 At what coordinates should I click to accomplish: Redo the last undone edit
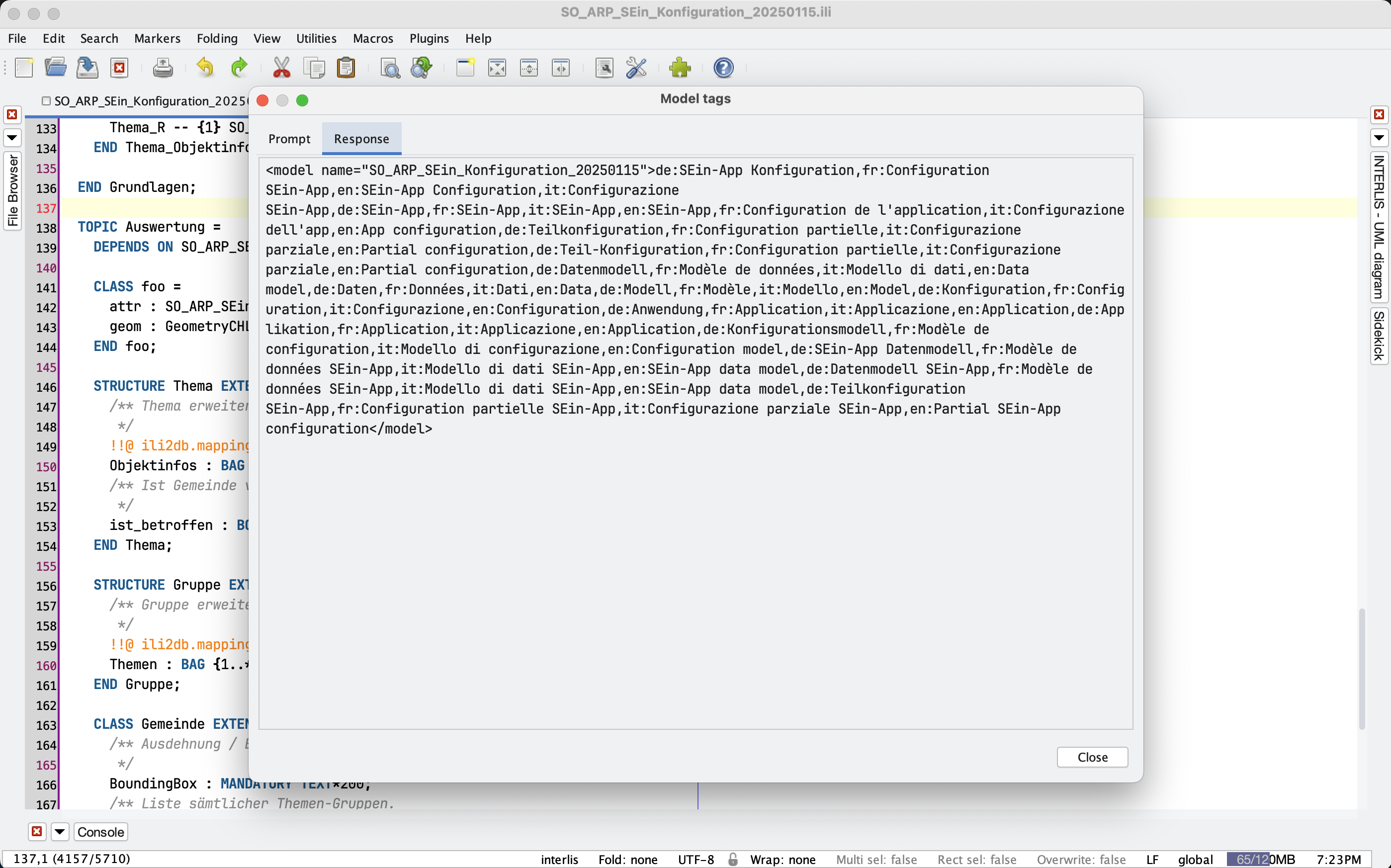[x=239, y=68]
